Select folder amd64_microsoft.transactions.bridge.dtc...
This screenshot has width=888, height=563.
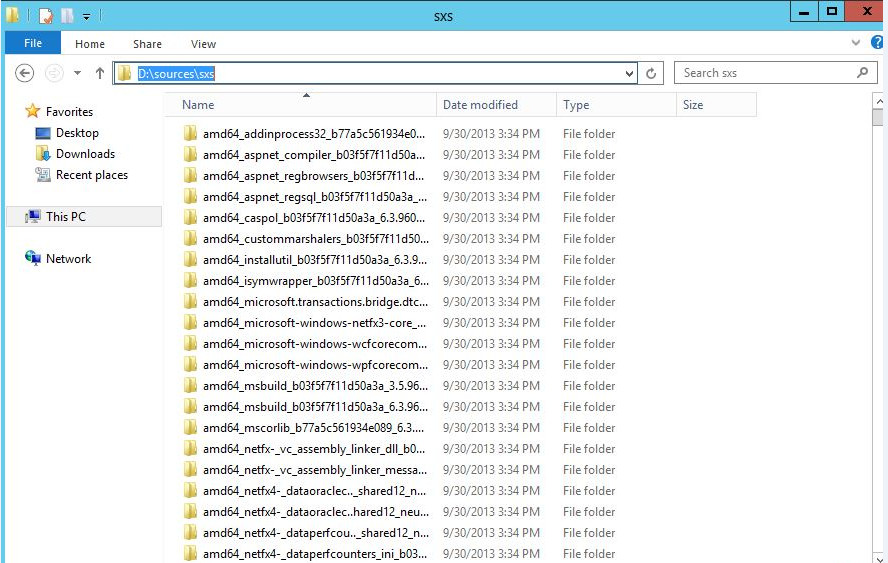(x=315, y=301)
